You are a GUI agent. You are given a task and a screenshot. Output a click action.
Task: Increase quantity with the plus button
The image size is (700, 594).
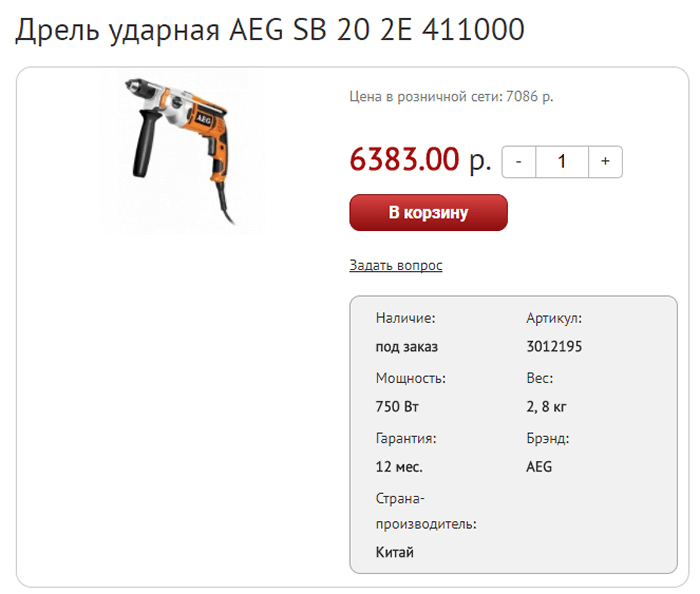point(605,162)
